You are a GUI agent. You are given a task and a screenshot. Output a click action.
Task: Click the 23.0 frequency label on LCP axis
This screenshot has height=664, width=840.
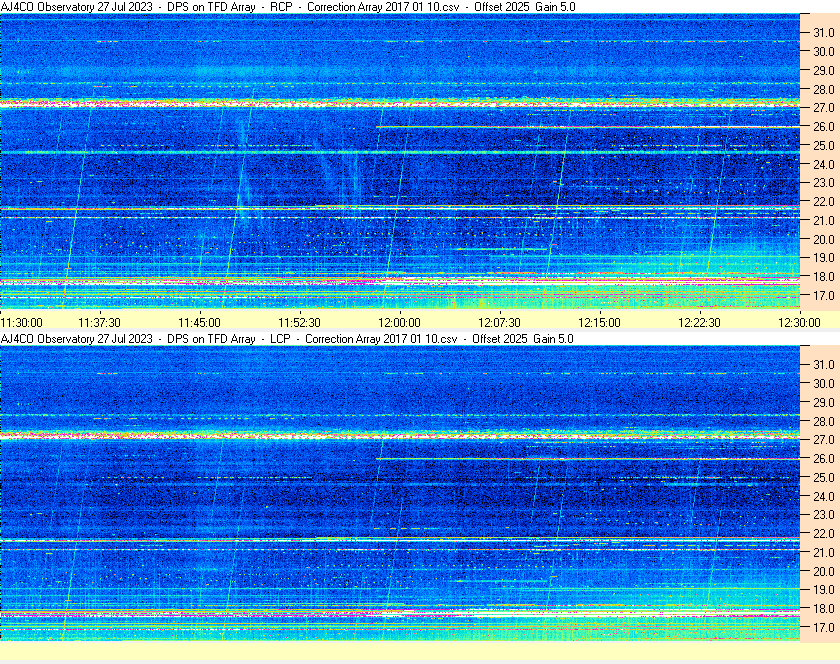pyautogui.click(x=824, y=514)
